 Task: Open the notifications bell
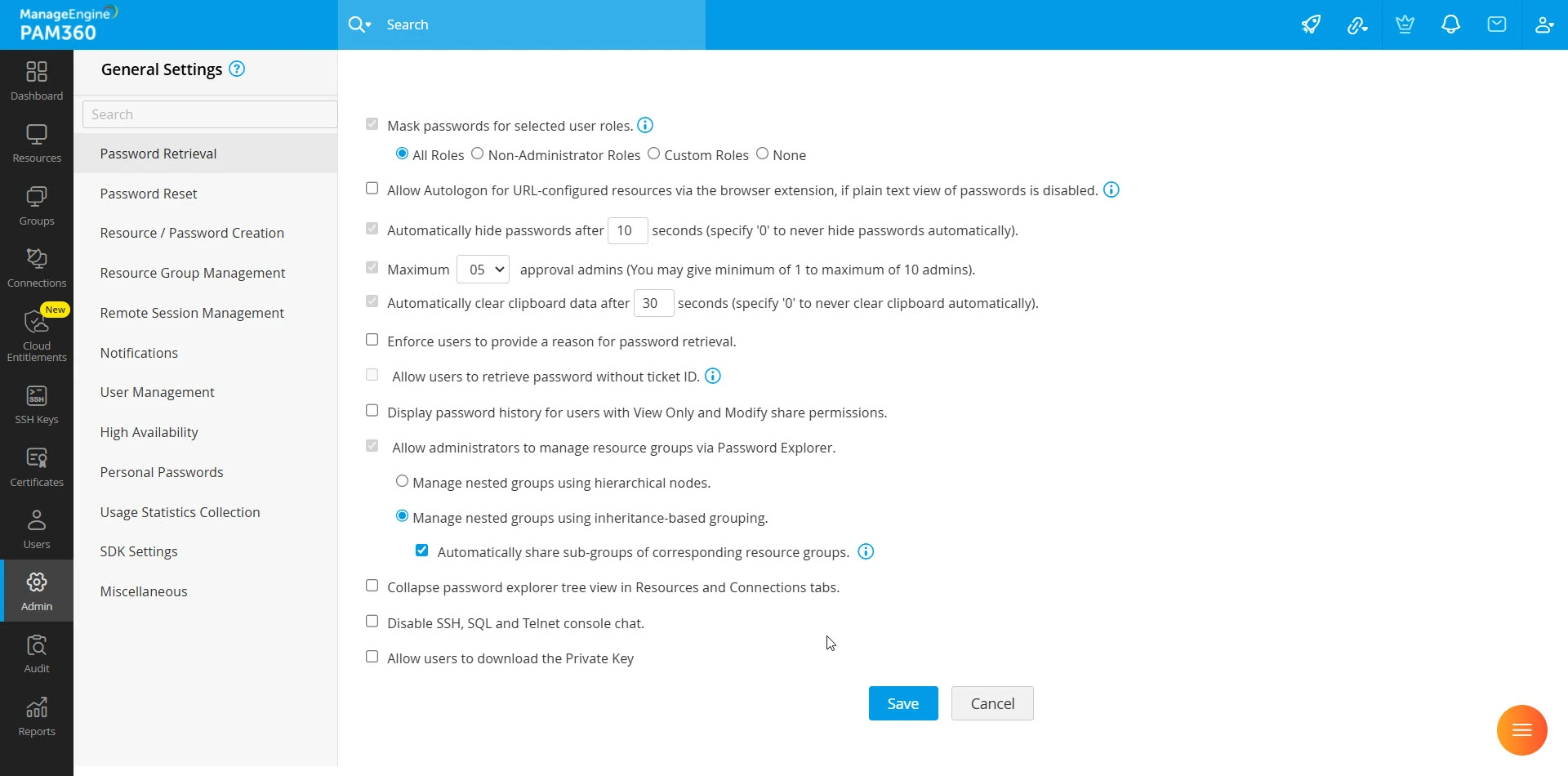coord(1451,25)
